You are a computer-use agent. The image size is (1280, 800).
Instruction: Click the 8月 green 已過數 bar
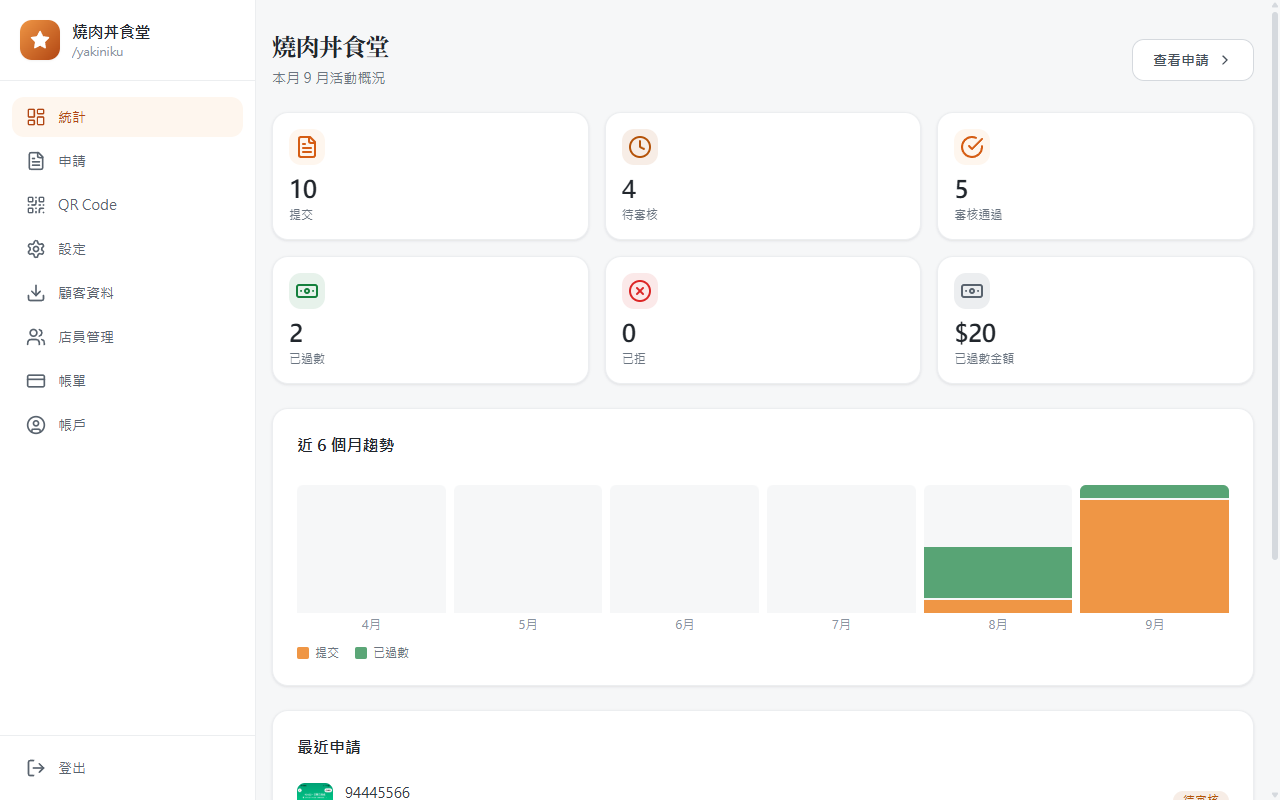tap(998, 572)
